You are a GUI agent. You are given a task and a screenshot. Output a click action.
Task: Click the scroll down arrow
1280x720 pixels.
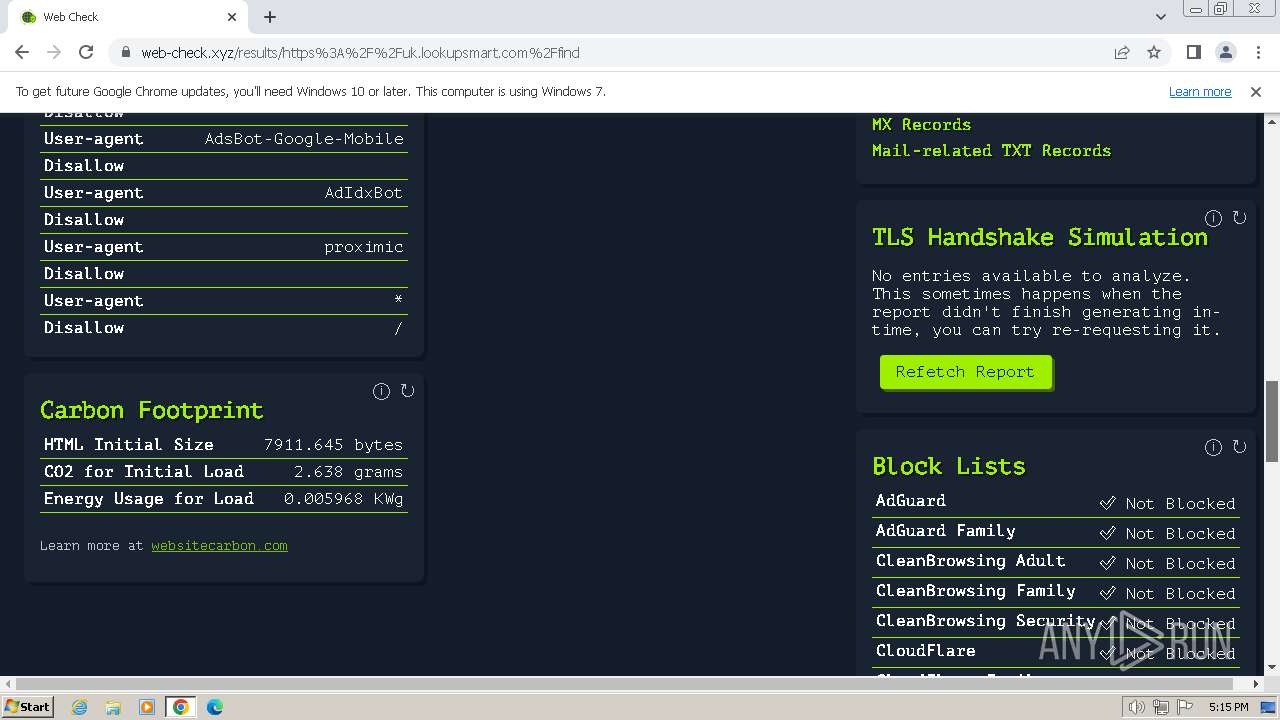tap(1272, 667)
